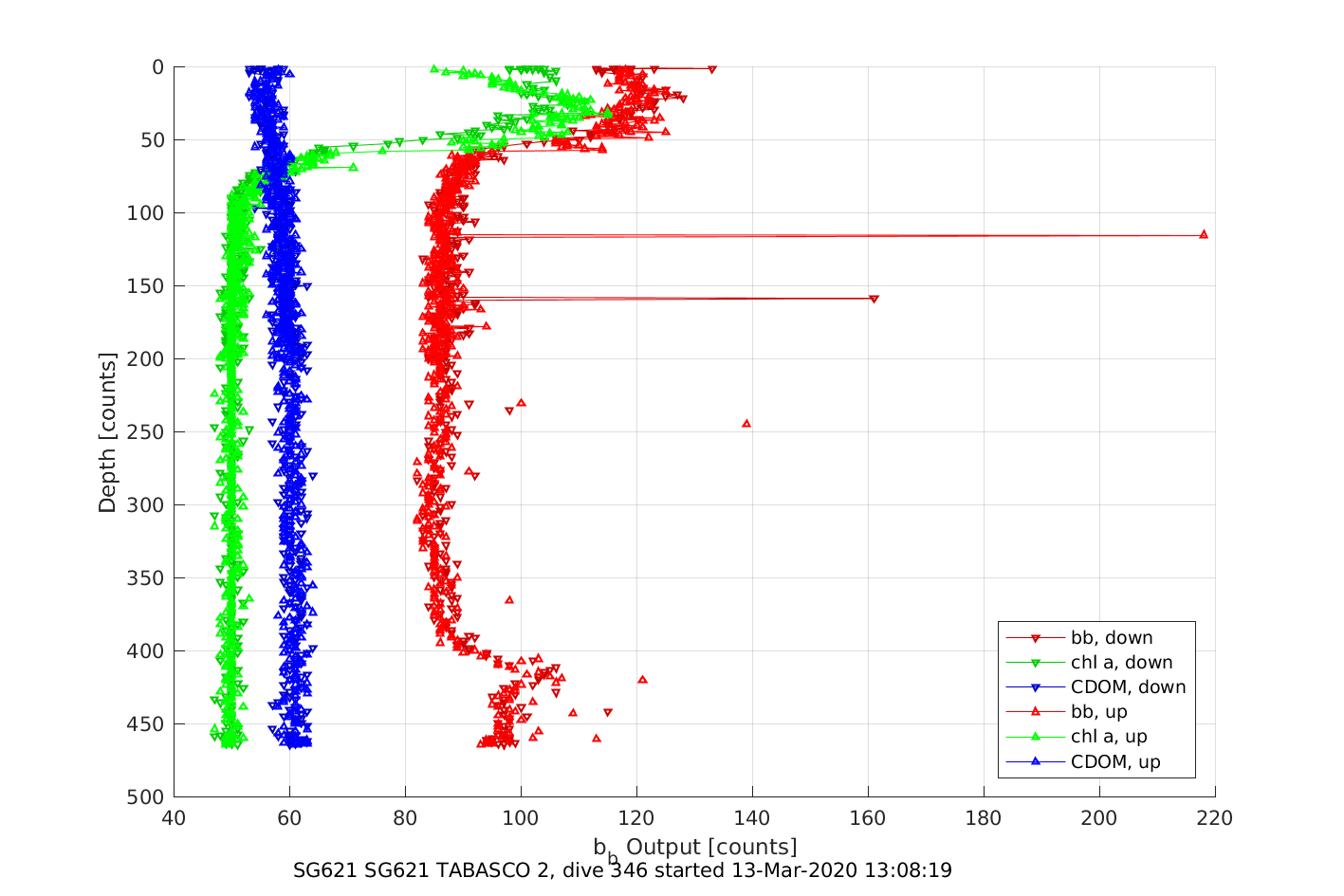
Task: Click the 'chl a, down' legend entry
Action: pyautogui.click(x=1089, y=663)
